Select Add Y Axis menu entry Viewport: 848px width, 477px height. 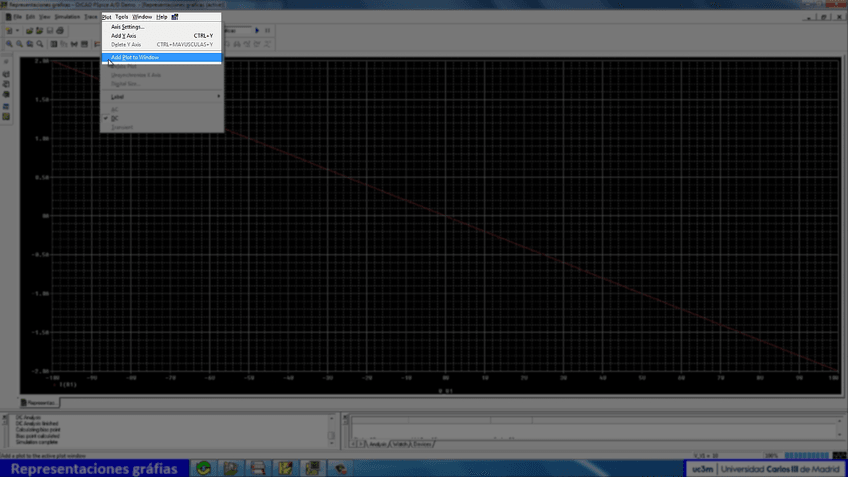pos(124,35)
